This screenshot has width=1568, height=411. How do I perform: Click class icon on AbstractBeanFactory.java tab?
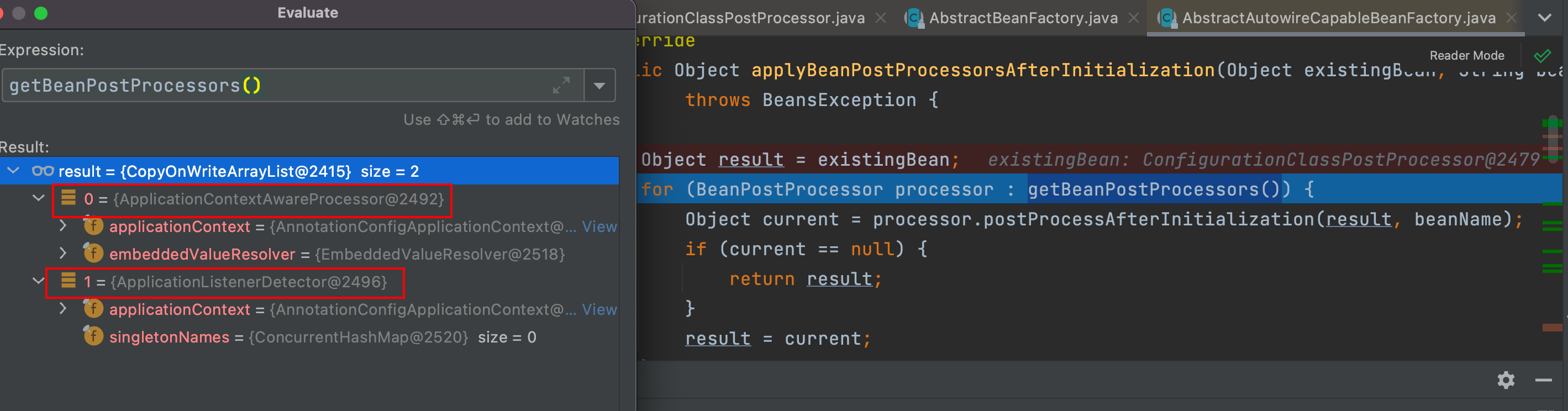[914, 18]
